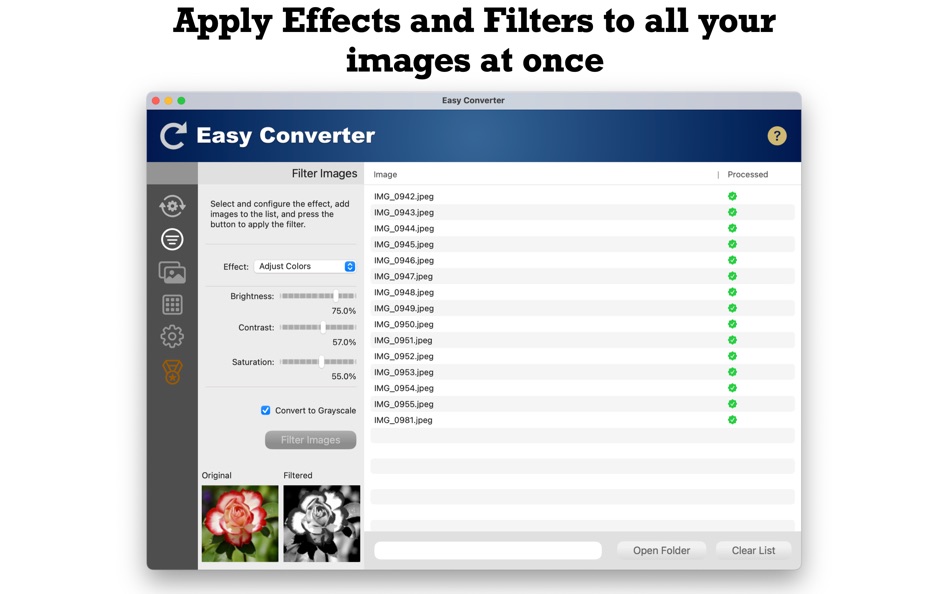
Task: Open the Effect dropdown Adjust Colors
Action: click(305, 266)
